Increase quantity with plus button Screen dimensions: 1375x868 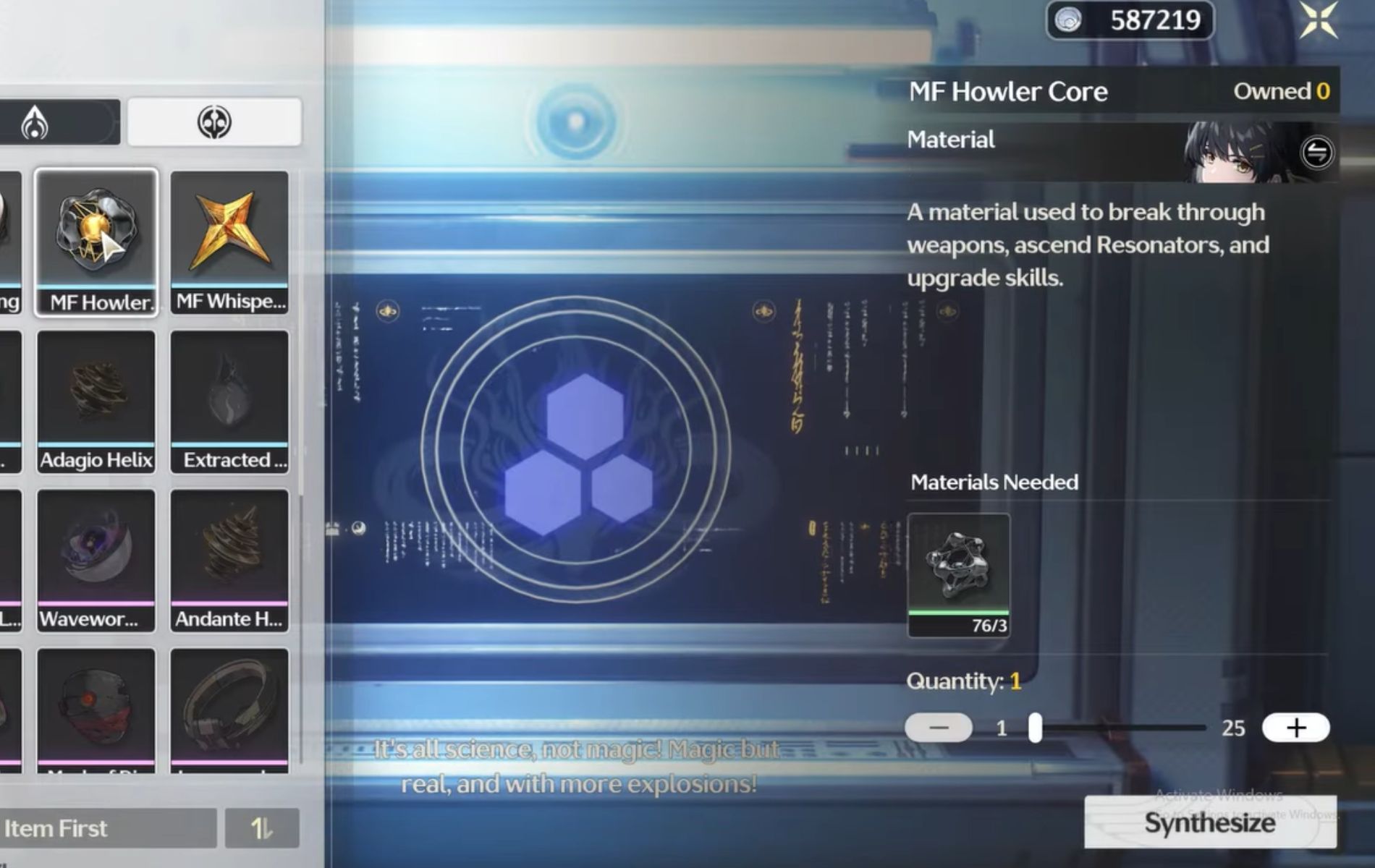point(1295,728)
